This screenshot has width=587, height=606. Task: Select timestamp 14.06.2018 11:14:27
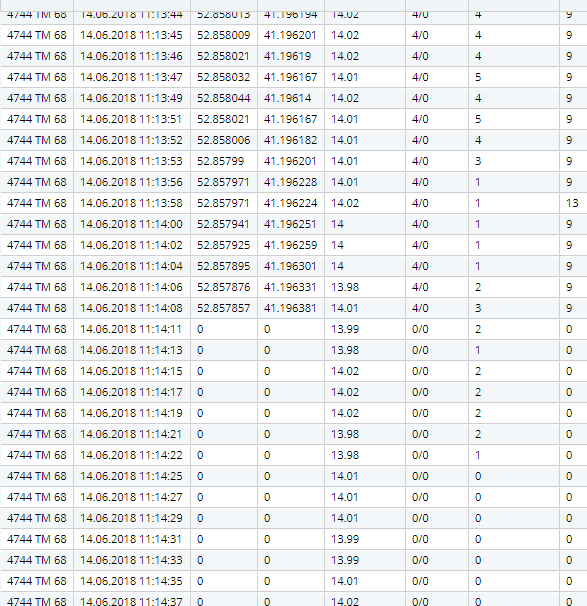click(131, 497)
